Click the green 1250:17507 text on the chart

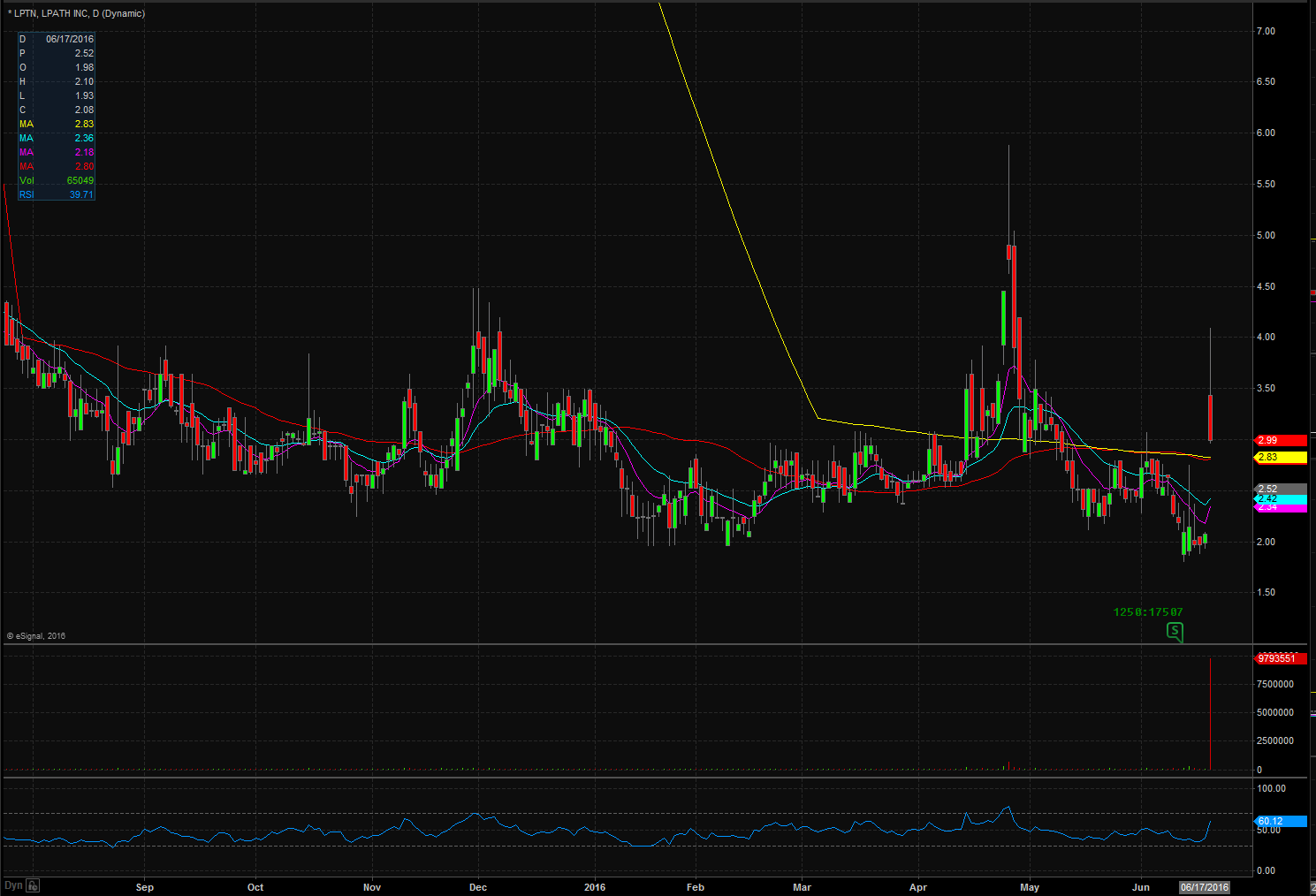click(x=1148, y=611)
